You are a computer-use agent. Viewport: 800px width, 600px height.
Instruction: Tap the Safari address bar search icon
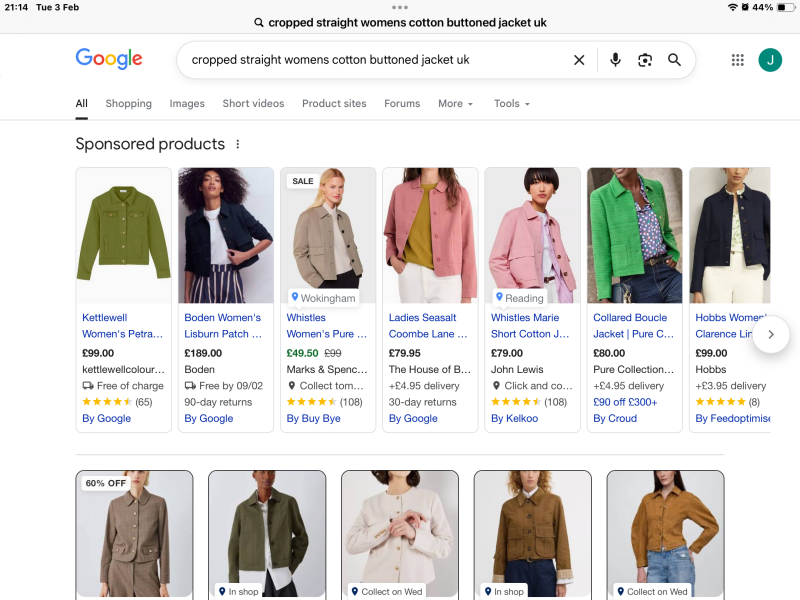tap(259, 22)
